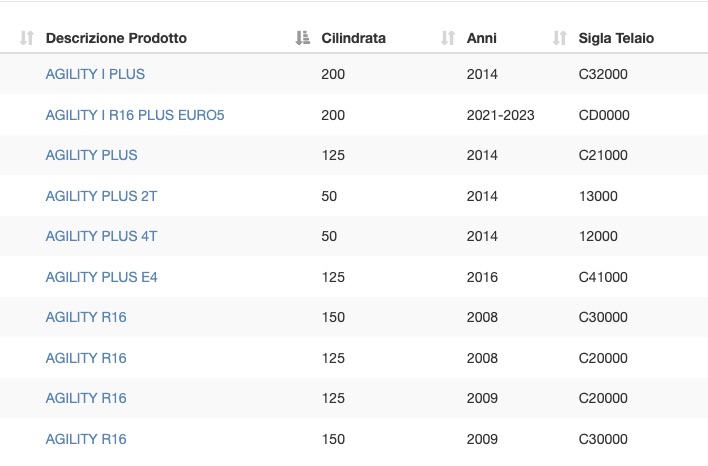Open AGILITY R16 150 from 2008
The width and height of the screenshot is (708, 466).
pos(86,317)
